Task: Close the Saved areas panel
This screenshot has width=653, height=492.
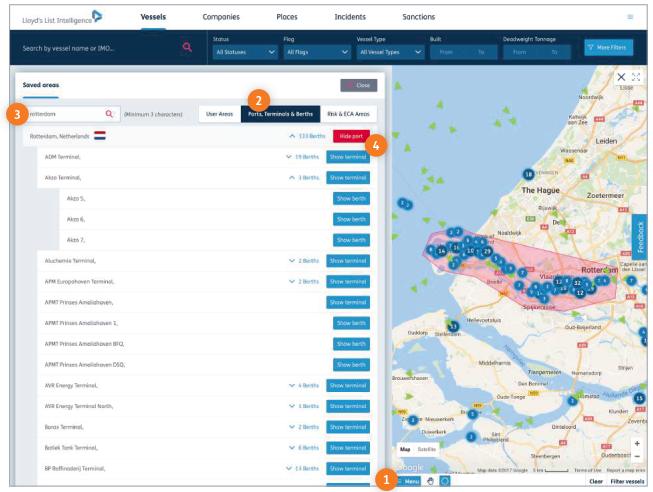Action: click(359, 85)
